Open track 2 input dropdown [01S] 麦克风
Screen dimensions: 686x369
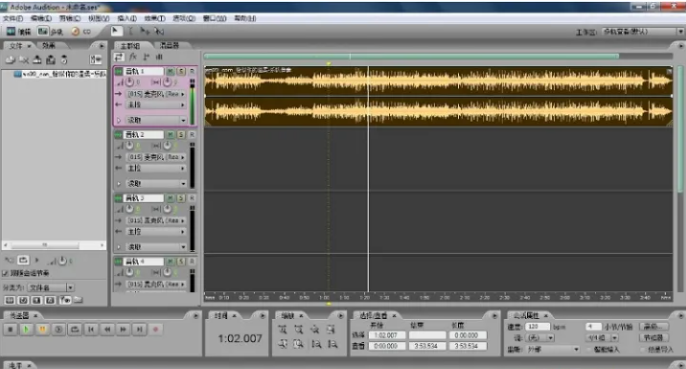click(156, 157)
